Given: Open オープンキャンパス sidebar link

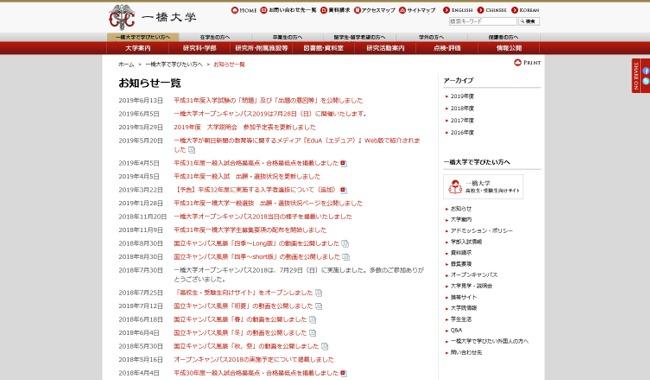Looking at the screenshot, I should [474, 275].
